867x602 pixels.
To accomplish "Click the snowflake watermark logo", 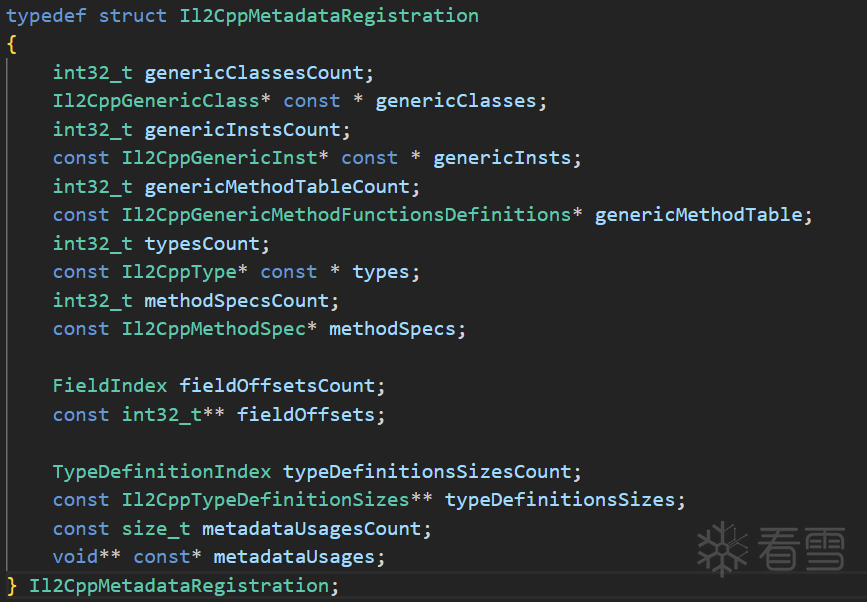I will click(x=722, y=549).
